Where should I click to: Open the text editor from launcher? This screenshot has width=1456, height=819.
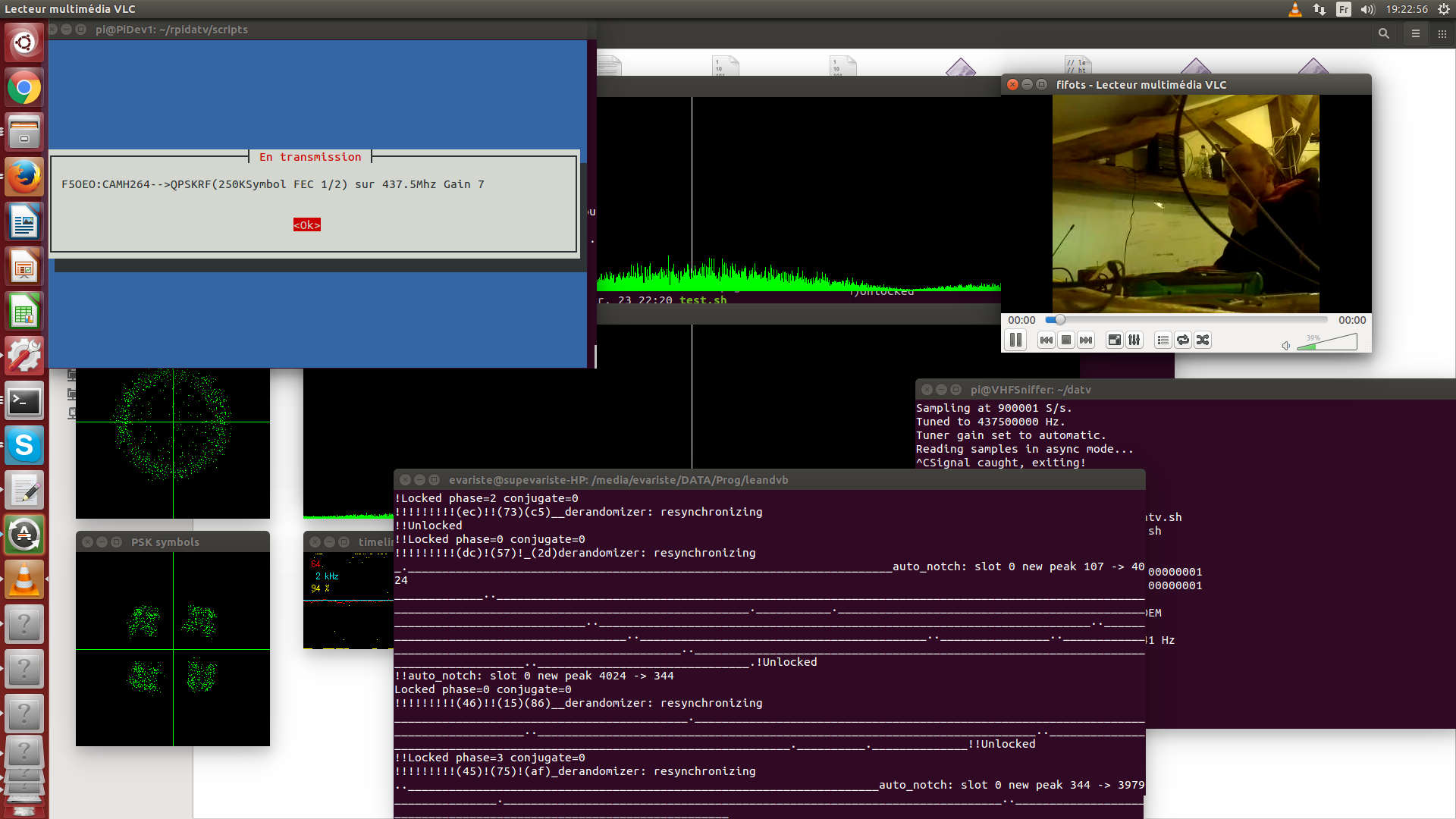pos(24,491)
